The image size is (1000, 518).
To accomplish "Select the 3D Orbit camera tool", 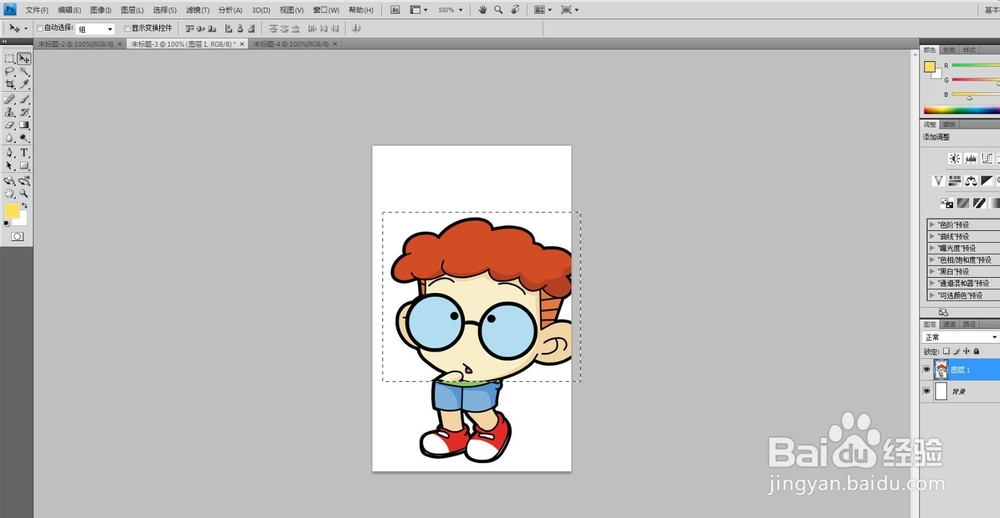I will pyautogui.click(x=24, y=181).
